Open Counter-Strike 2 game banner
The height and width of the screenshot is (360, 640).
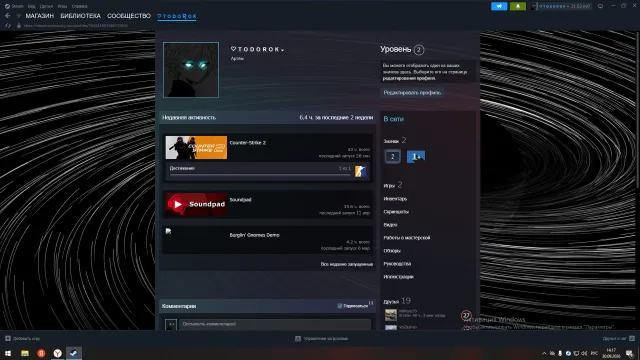click(x=196, y=147)
